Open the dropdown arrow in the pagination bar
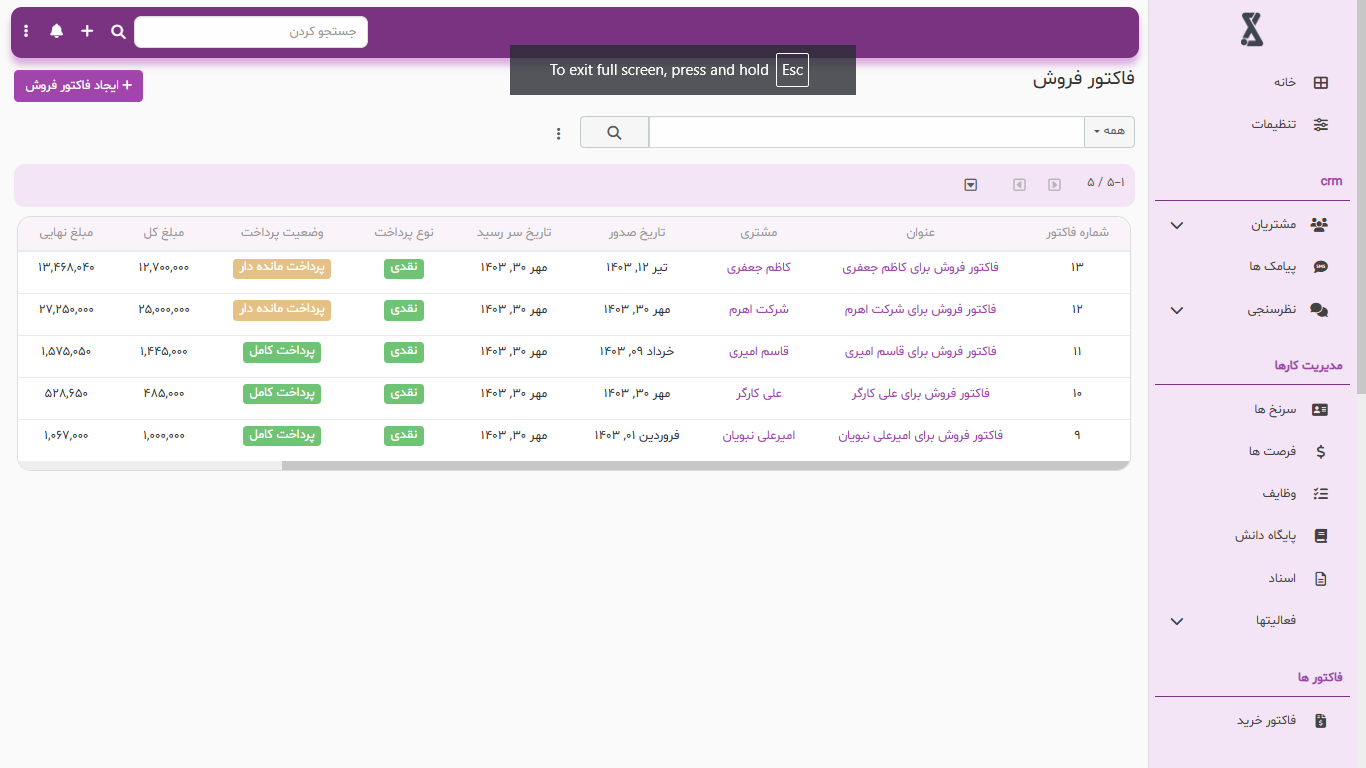The height and width of the screenshot is (768, 1366). pos(970,185)
